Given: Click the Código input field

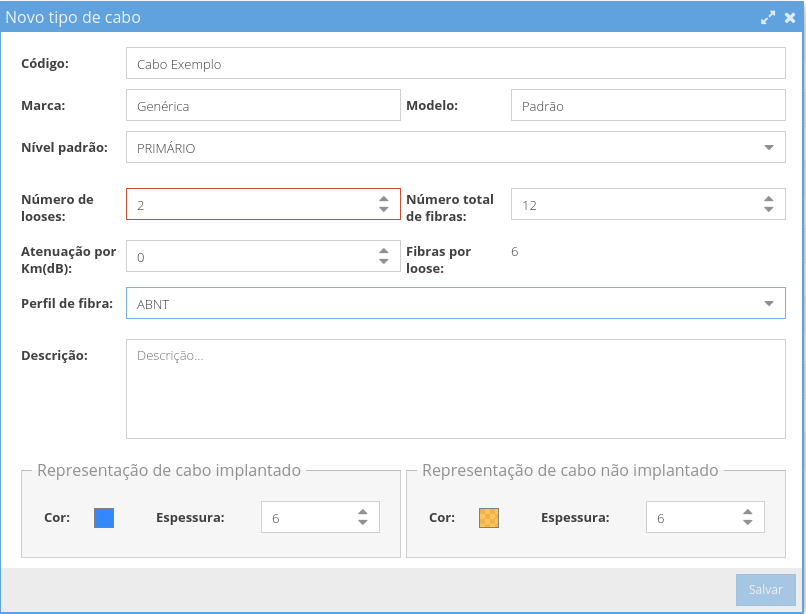Looking at the screenshot, I should point(455,63).
